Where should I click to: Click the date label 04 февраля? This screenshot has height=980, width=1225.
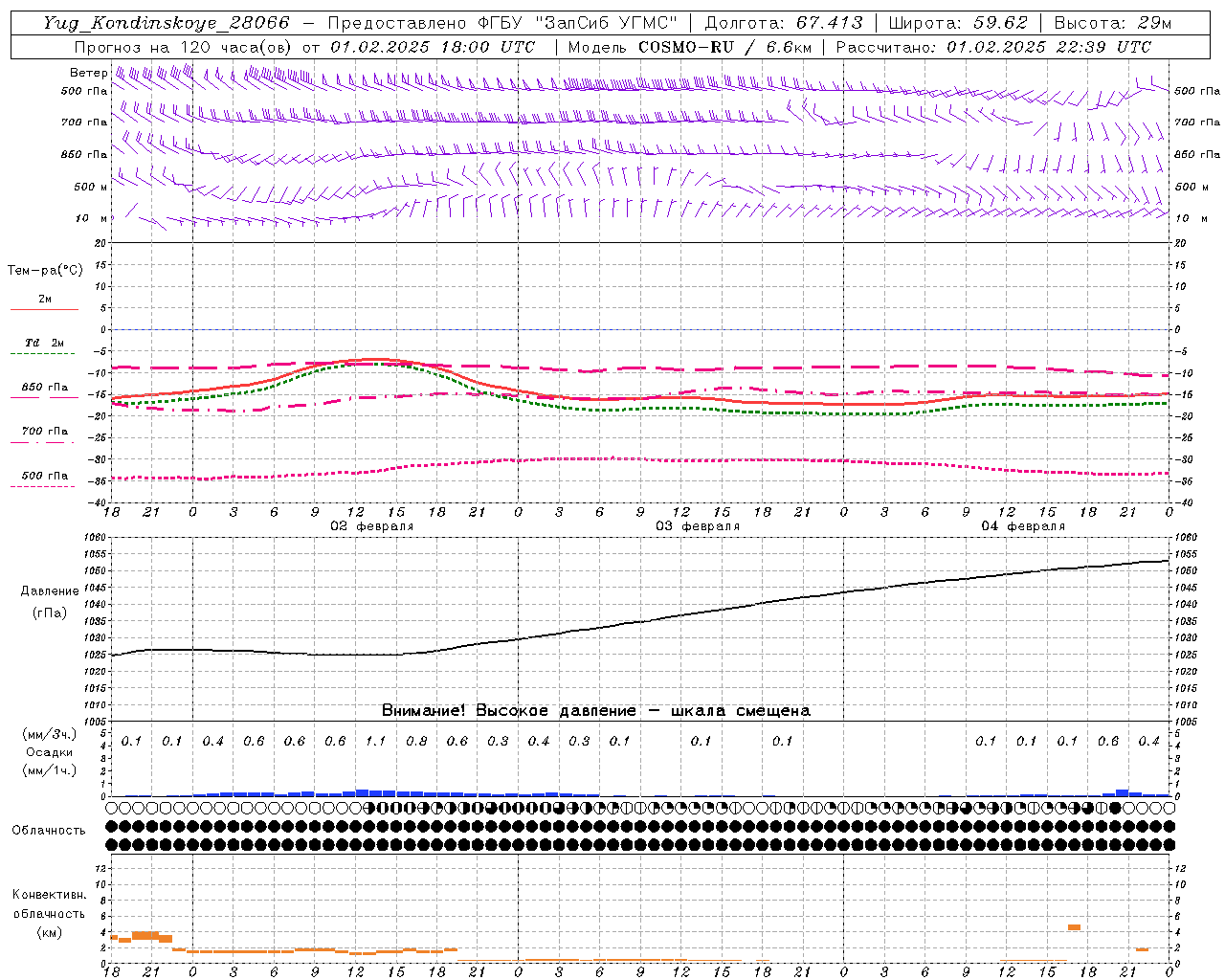[x=1023, y=526]
